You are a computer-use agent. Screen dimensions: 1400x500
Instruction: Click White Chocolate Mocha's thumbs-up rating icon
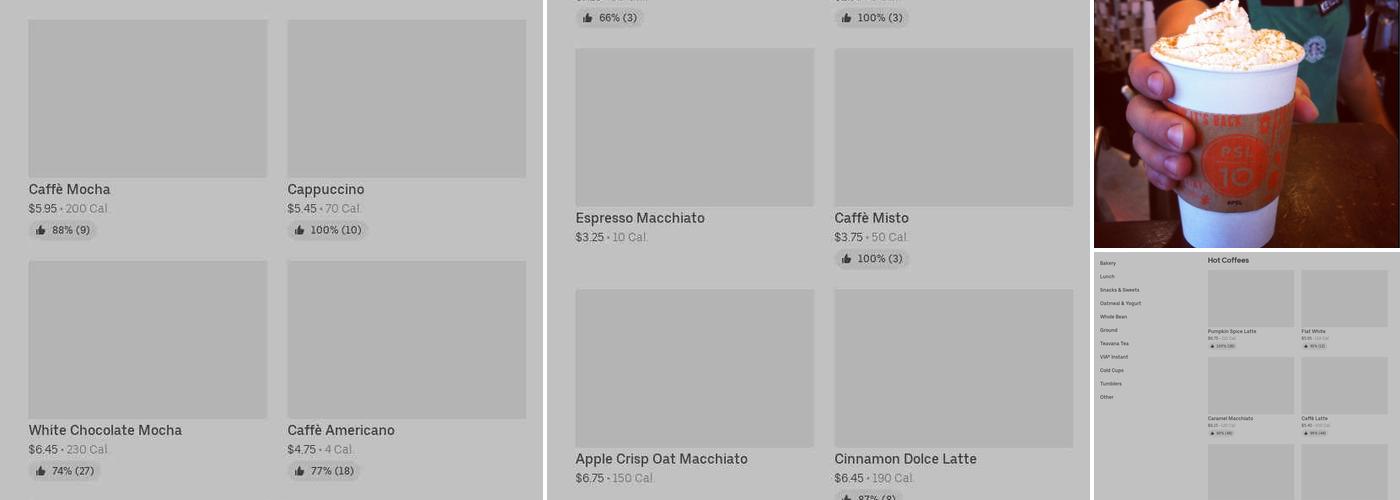click(41, 471)
